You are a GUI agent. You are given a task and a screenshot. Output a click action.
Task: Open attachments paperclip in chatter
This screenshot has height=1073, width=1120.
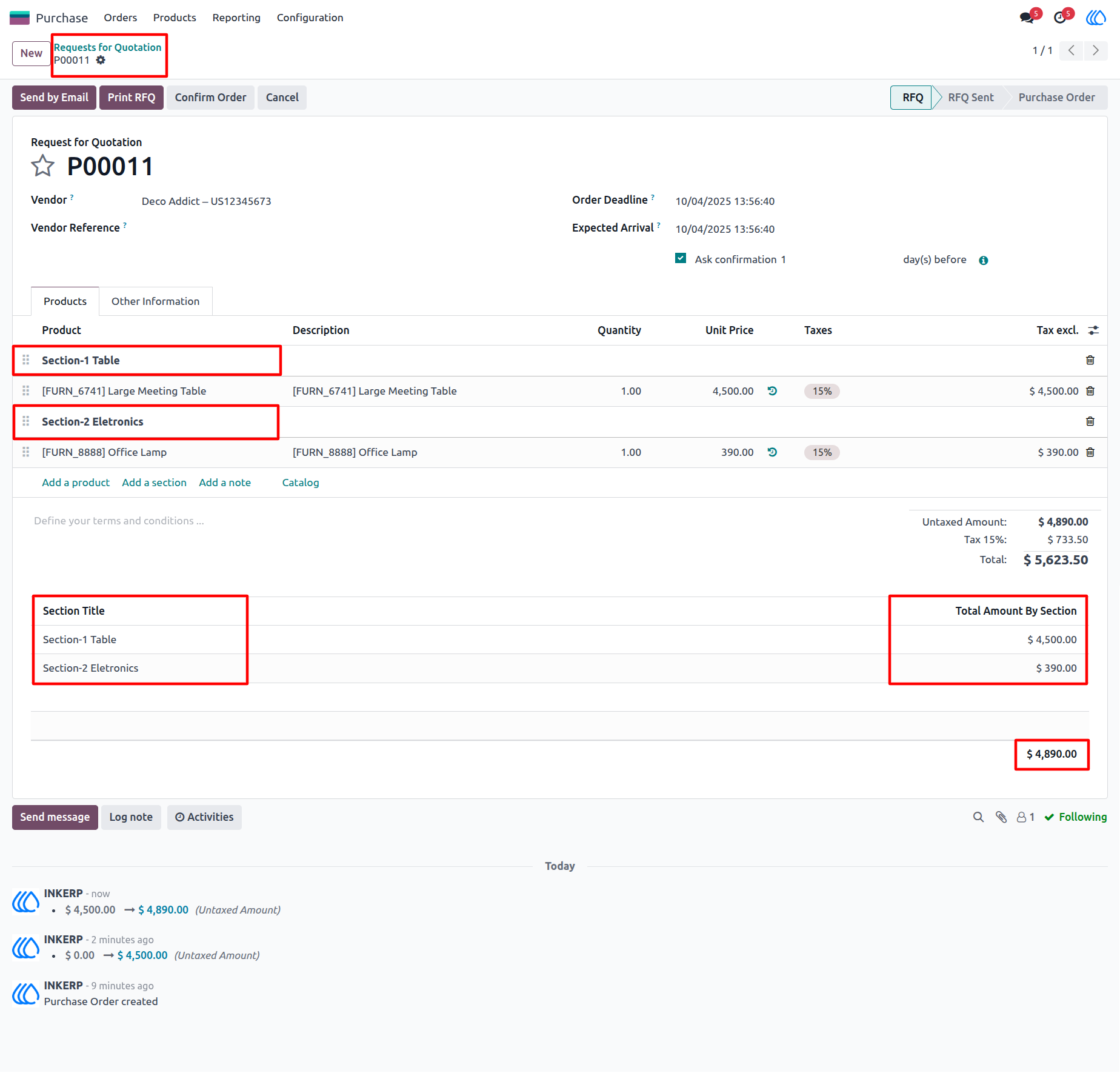pos(1001,817)
